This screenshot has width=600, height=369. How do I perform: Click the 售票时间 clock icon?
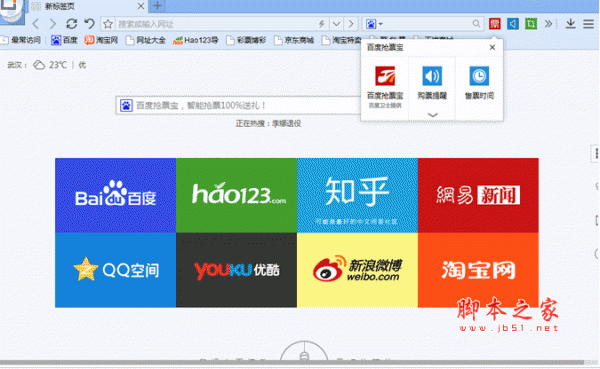point(479,76)
